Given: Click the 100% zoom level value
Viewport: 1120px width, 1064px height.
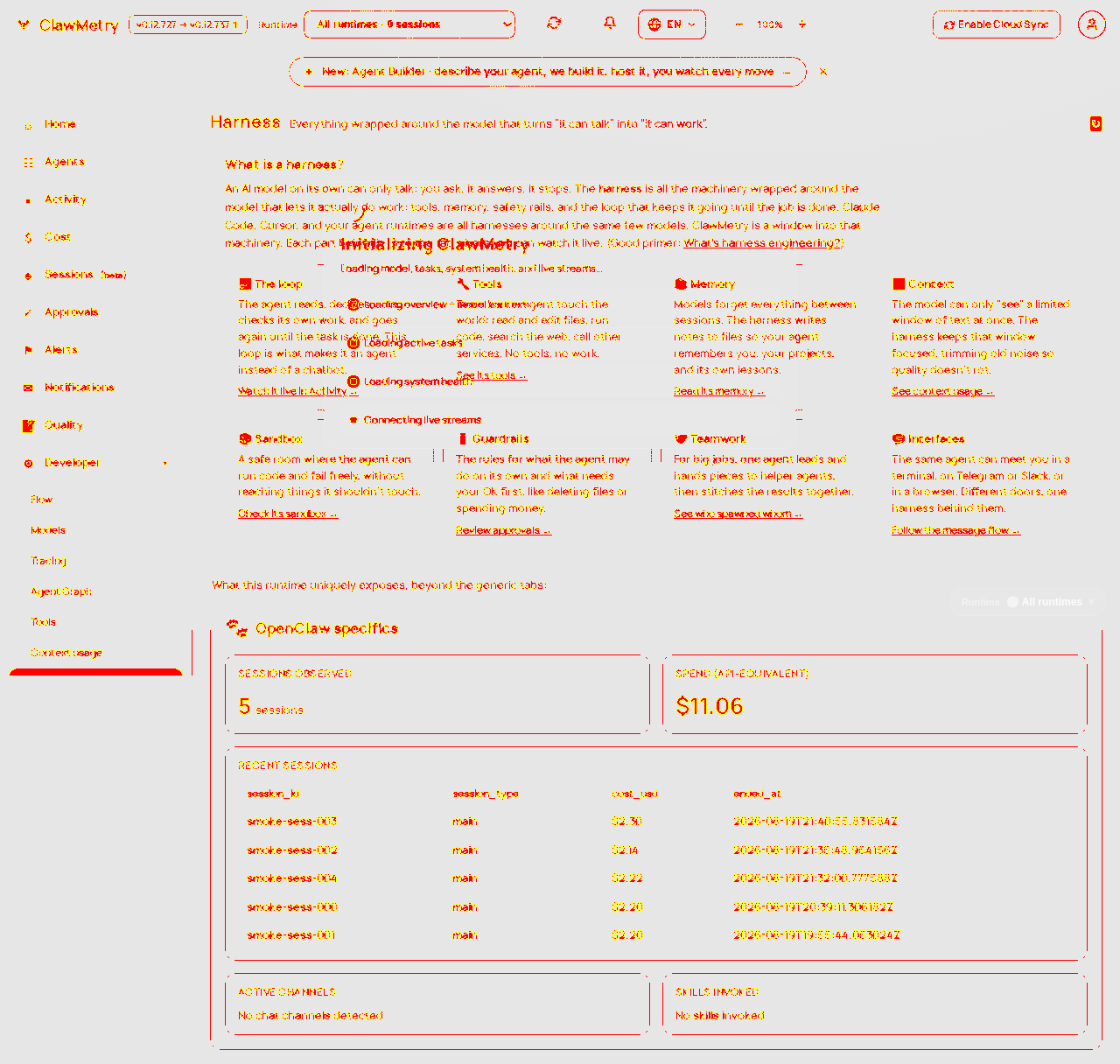Looking at the screenshot, I should coord(770,24).
